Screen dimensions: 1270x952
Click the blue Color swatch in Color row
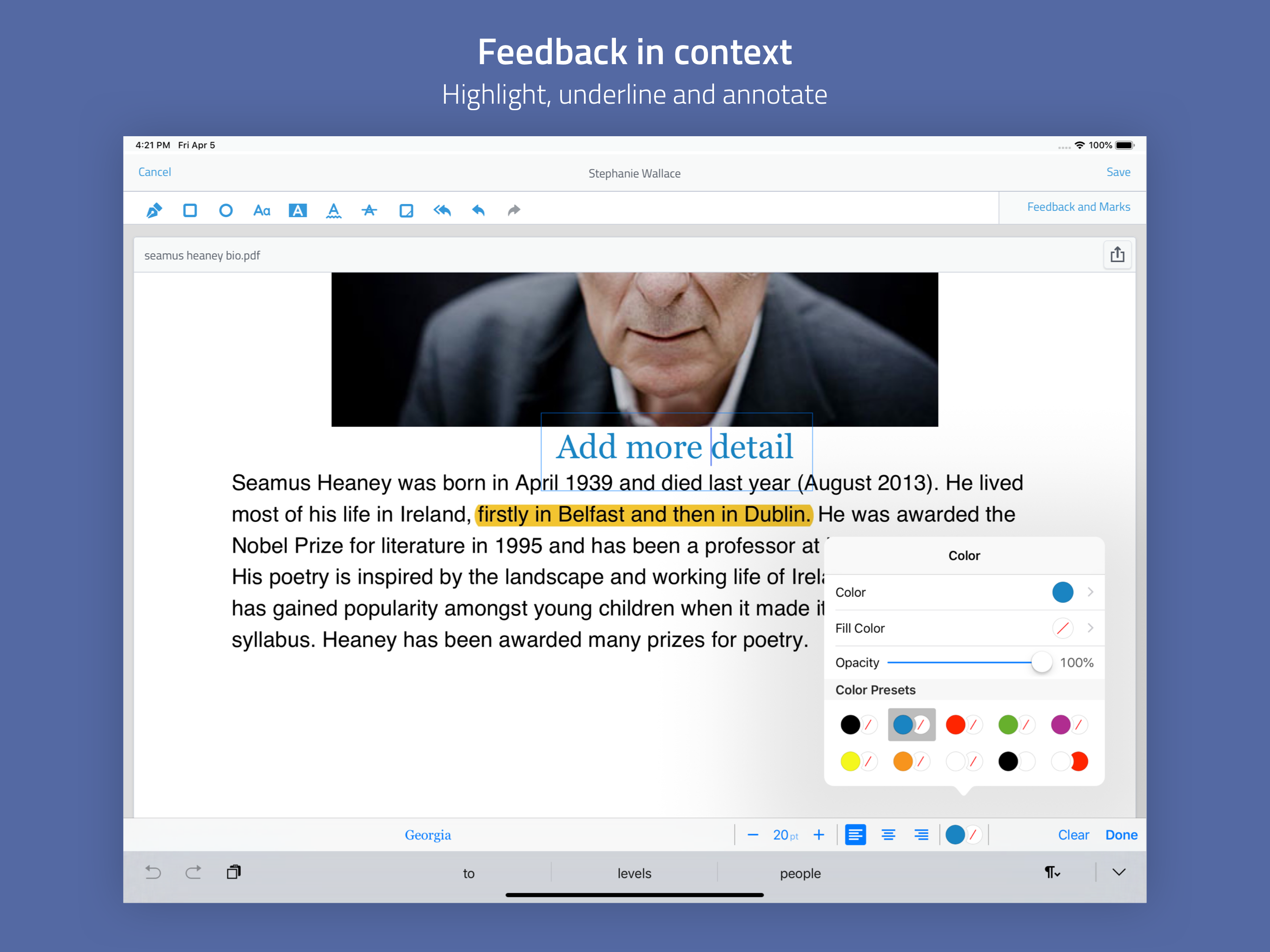(x=1062, y=592)
